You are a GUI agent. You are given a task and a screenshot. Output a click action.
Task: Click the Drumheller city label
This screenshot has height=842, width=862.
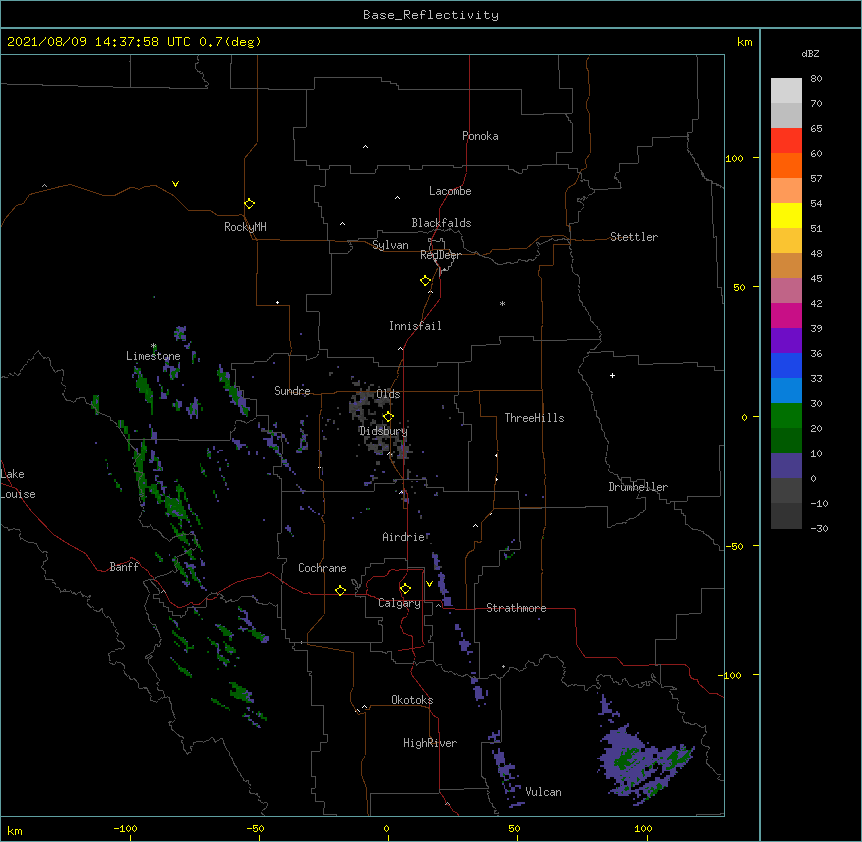[x=638, y=487]
